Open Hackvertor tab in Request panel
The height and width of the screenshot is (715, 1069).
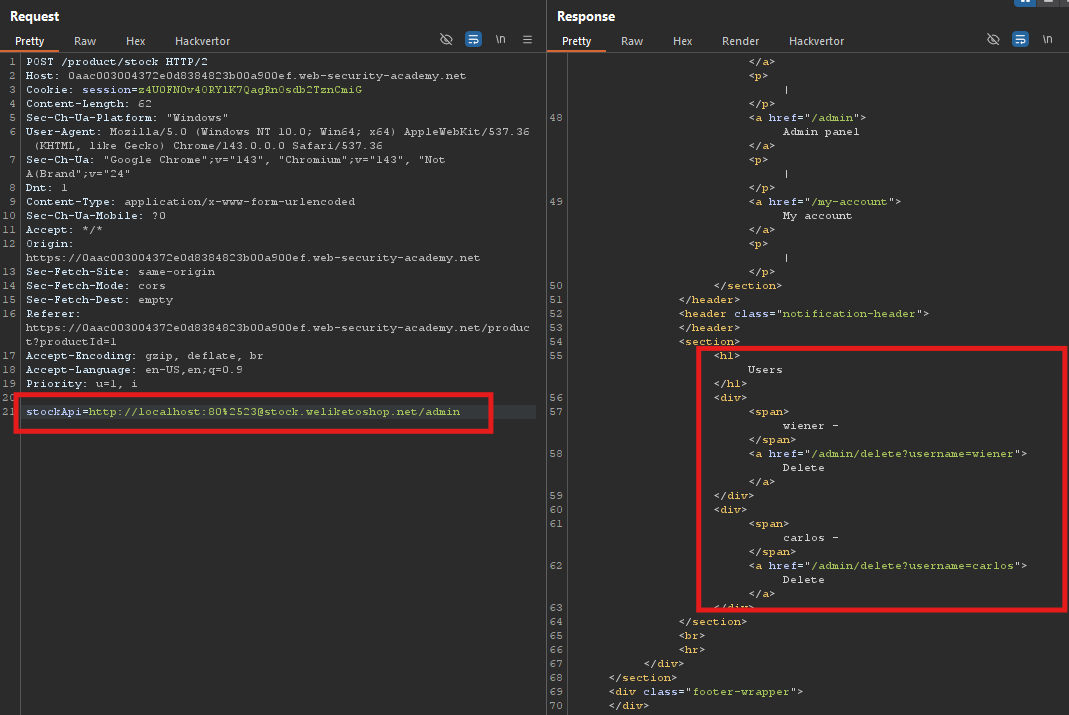pyautogui.click(x=202, y=41)
